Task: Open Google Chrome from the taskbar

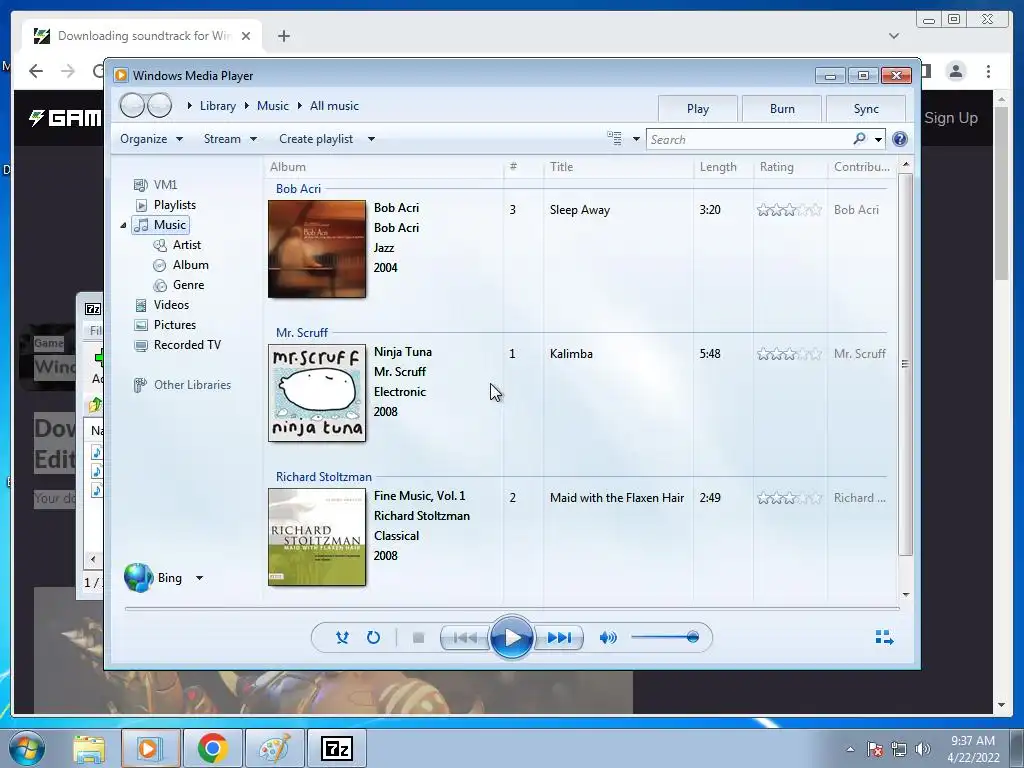Action: pyautogui.click(x=212, y=748)
